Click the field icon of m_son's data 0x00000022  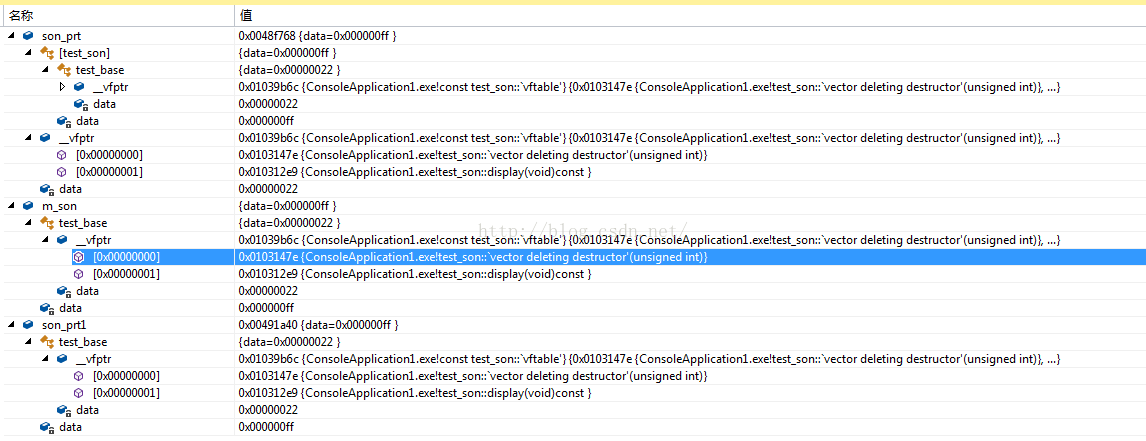64,291
